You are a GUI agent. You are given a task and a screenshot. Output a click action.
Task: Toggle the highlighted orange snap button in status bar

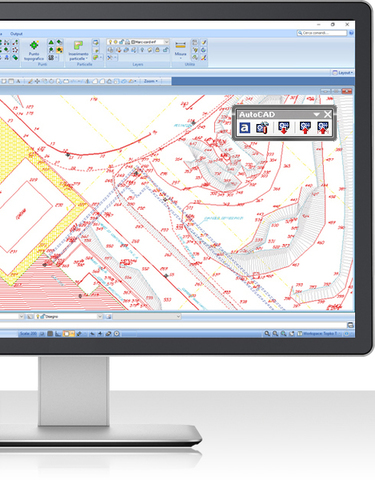click(69, 333)
